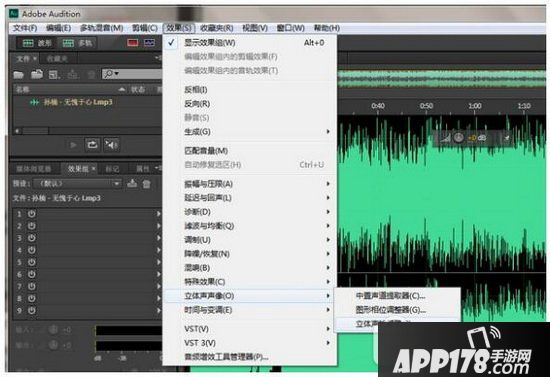550x377 pixels.
Task: Select 反相(I) from effects menu
Action: tap(250, 90)
